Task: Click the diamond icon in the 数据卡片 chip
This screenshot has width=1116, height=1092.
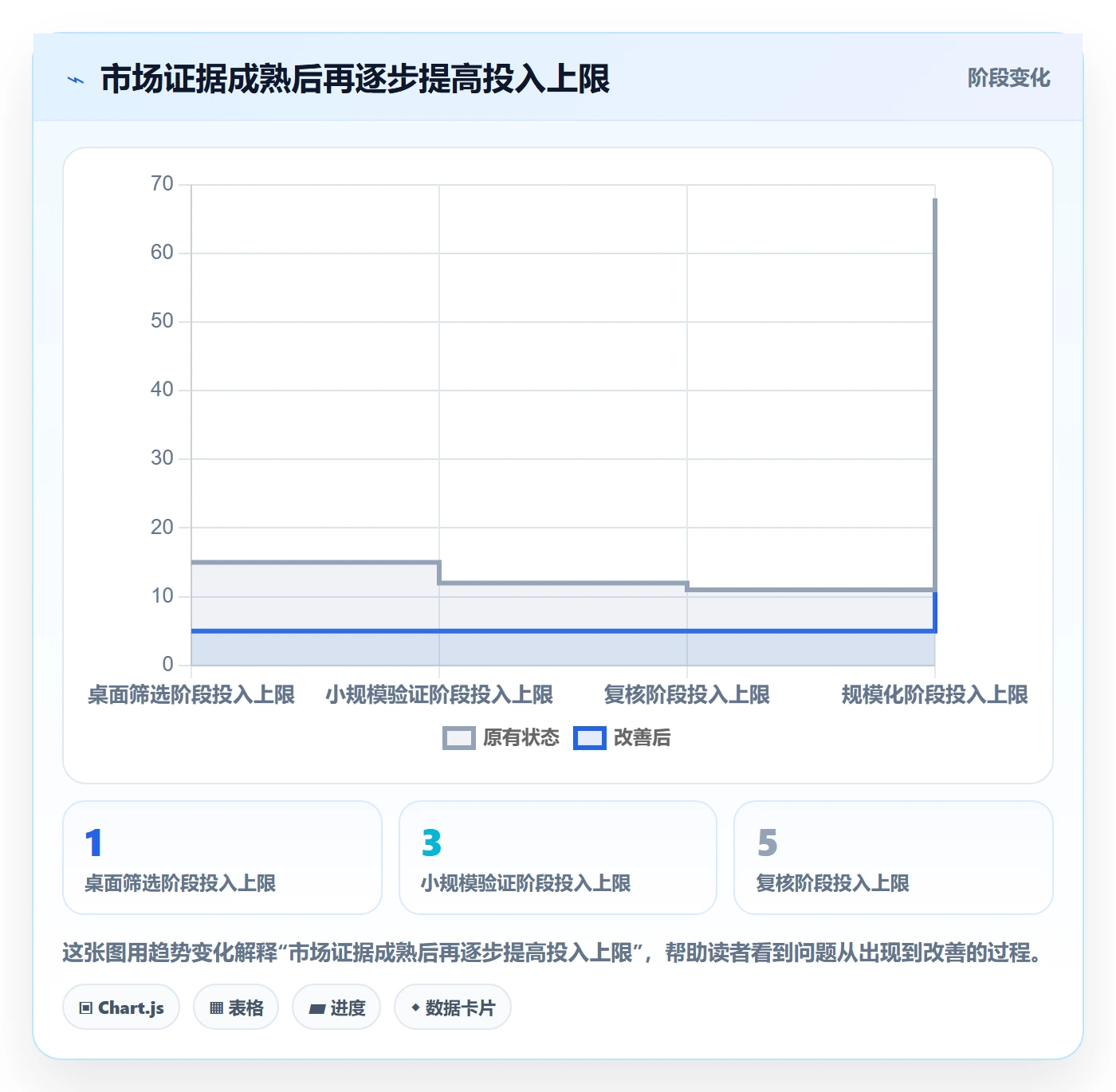Action: [415, 1008]
